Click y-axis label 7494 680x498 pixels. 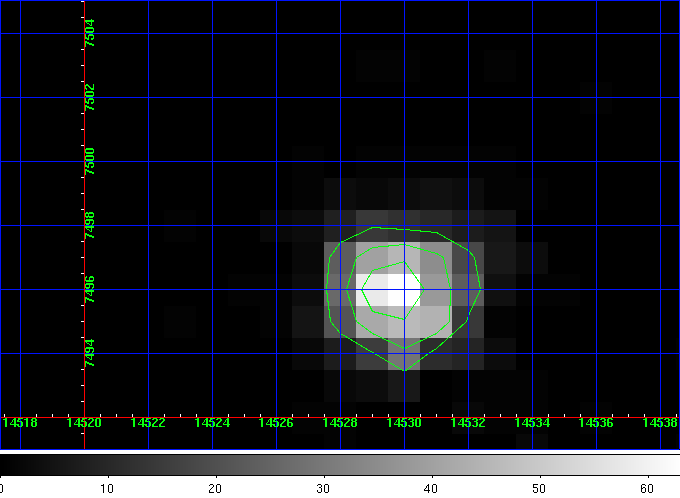90,353
